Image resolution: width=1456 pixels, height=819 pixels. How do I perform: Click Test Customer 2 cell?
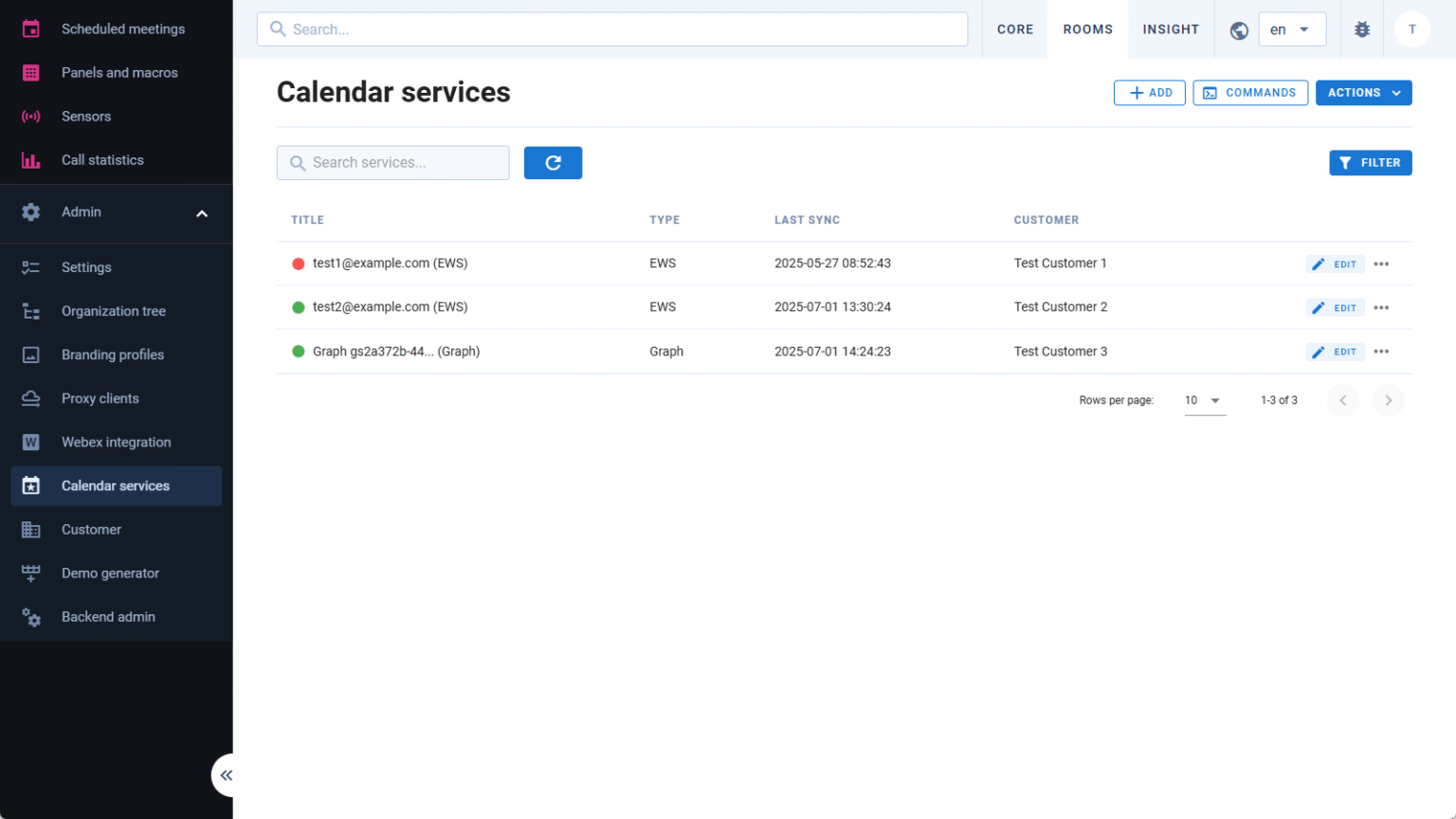(x=1061, y=307)
